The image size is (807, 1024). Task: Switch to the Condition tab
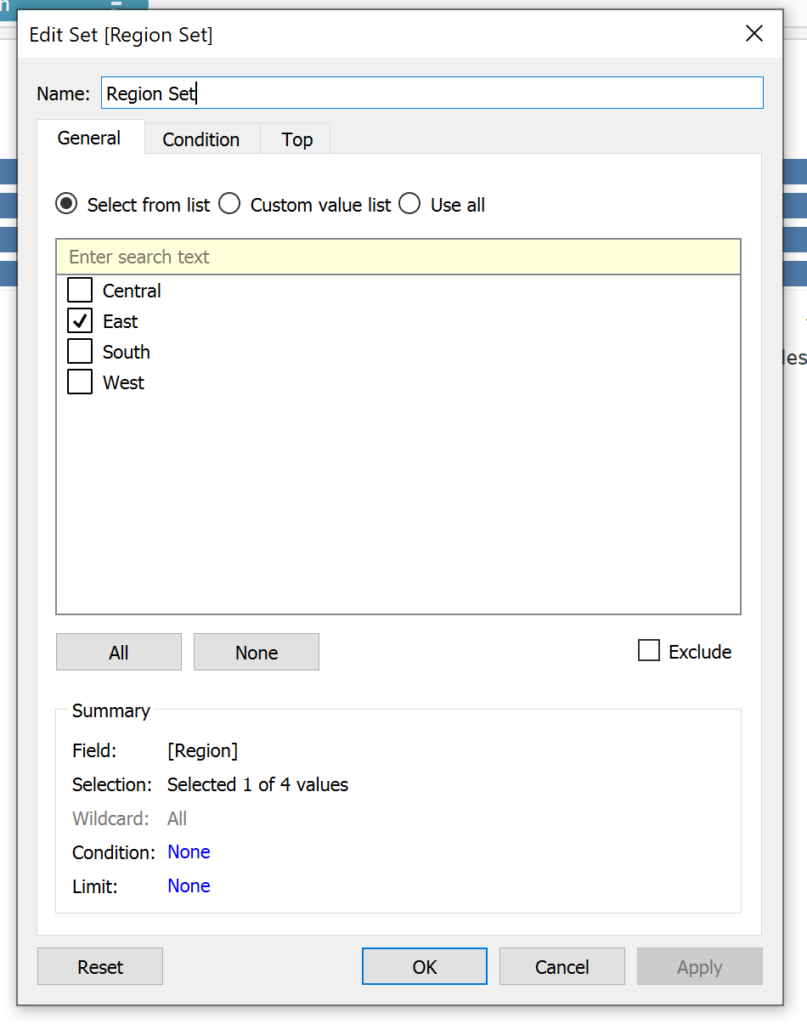[x=201, y=139]
